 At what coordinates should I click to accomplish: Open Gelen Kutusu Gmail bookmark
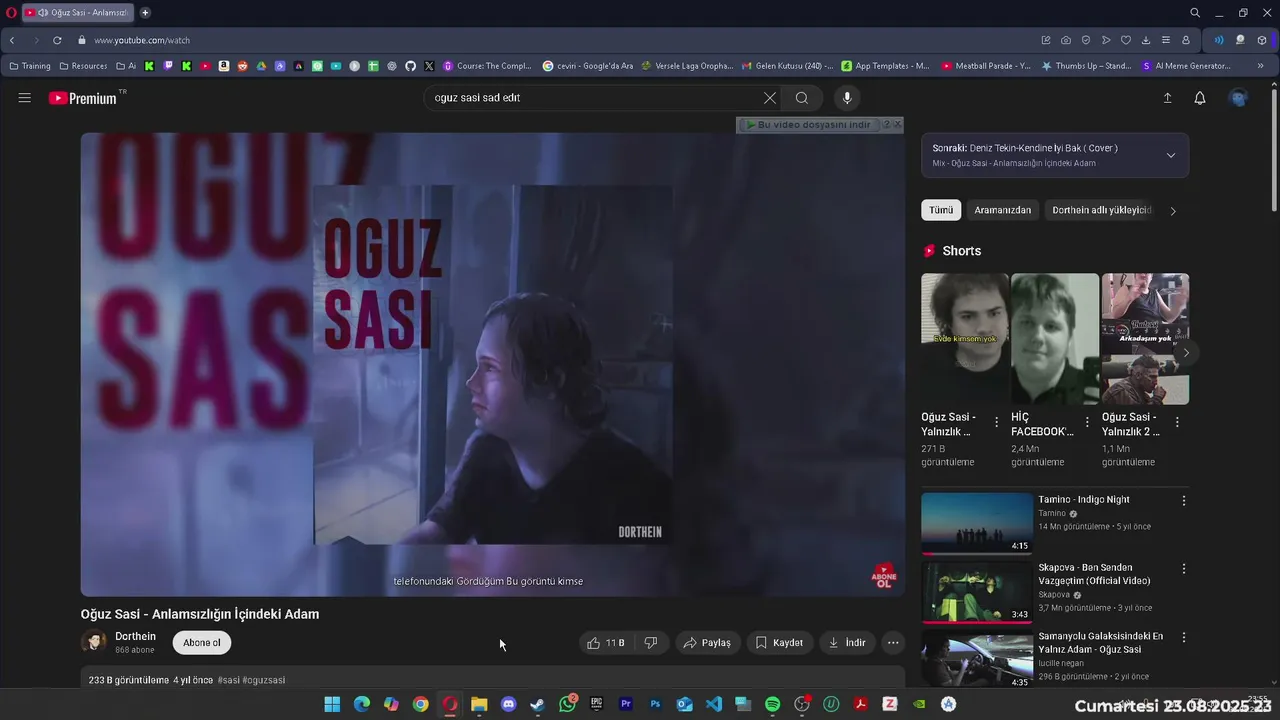[787, 66]
